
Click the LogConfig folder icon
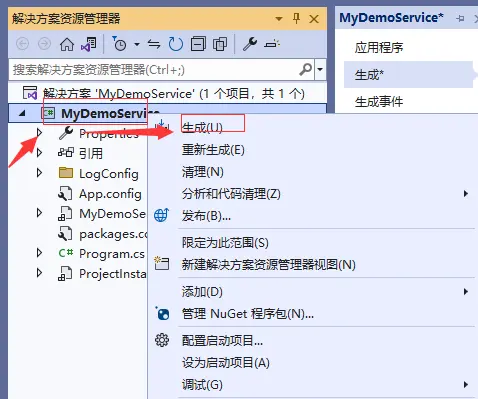click(66, 173)
